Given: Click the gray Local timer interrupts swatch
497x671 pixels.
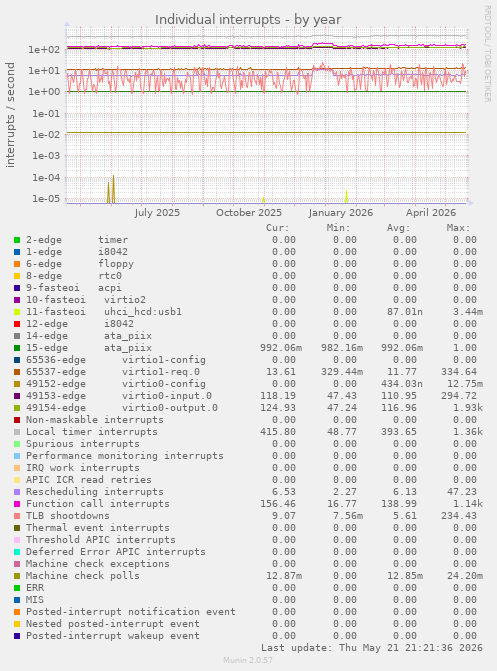Looking at the screenshot, I should [x=17, y=432].
